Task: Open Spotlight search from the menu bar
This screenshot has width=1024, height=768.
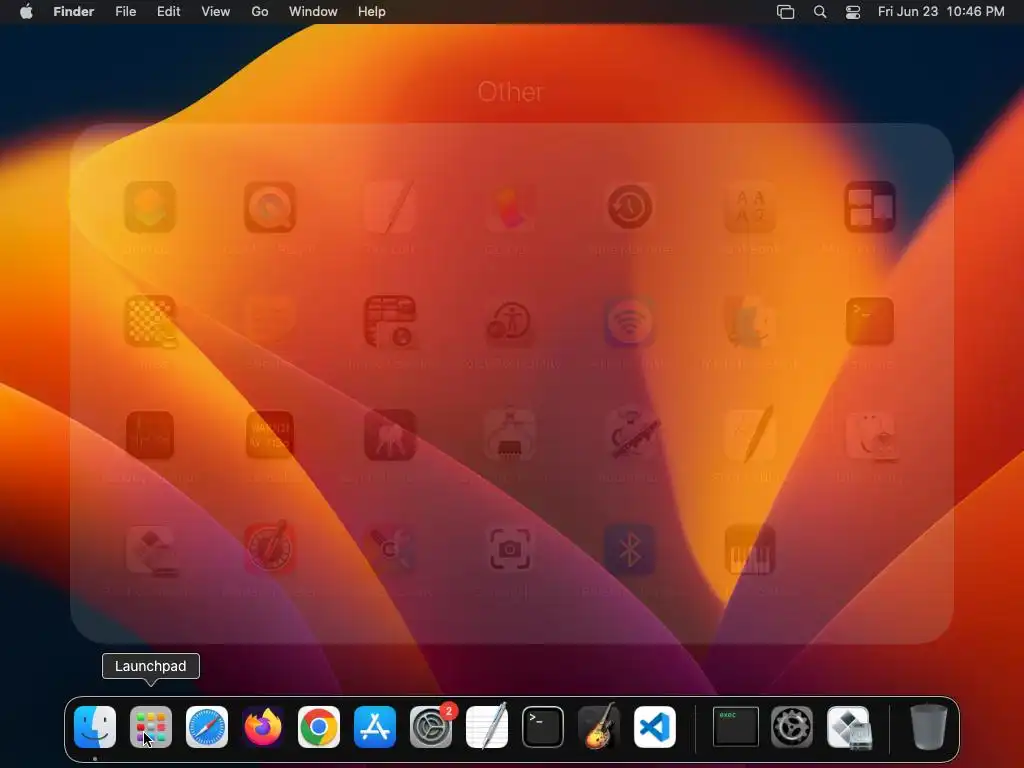Action: 820,12
